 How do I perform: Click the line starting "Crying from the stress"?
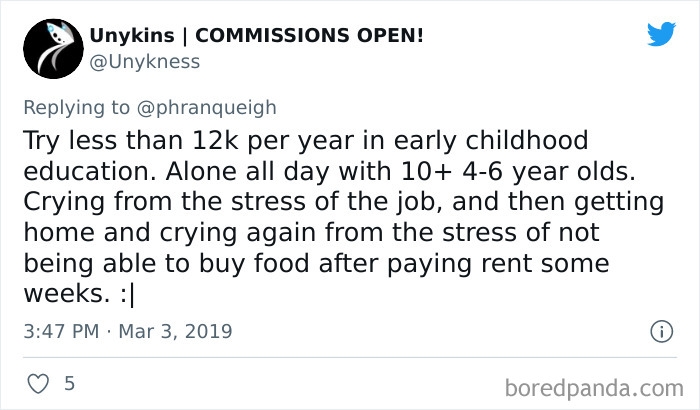tap(342, 202)
